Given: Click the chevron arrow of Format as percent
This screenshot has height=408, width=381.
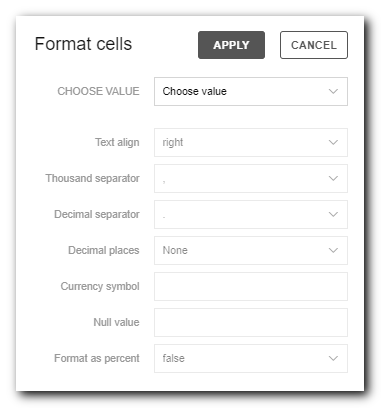Looking at the screenshot, I should pyautogui.click(x=333, y=358).
